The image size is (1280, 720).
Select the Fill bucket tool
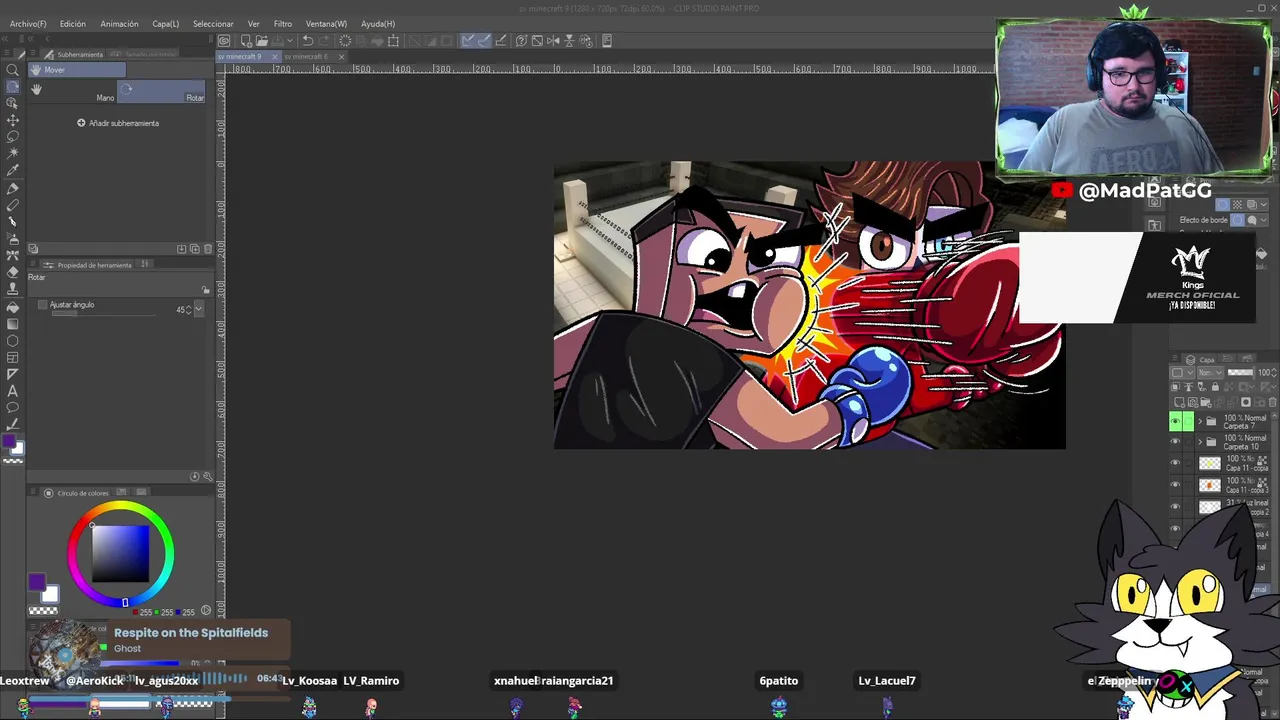coord(12,308)
